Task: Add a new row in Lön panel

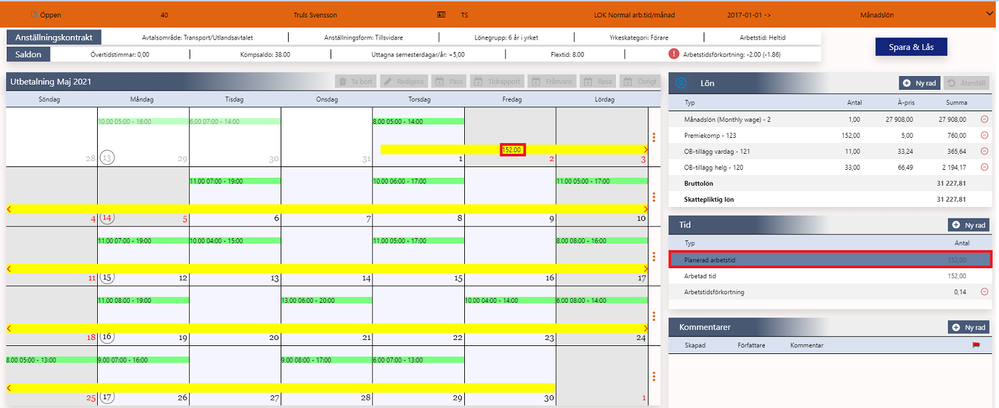Action: [919, 83]
